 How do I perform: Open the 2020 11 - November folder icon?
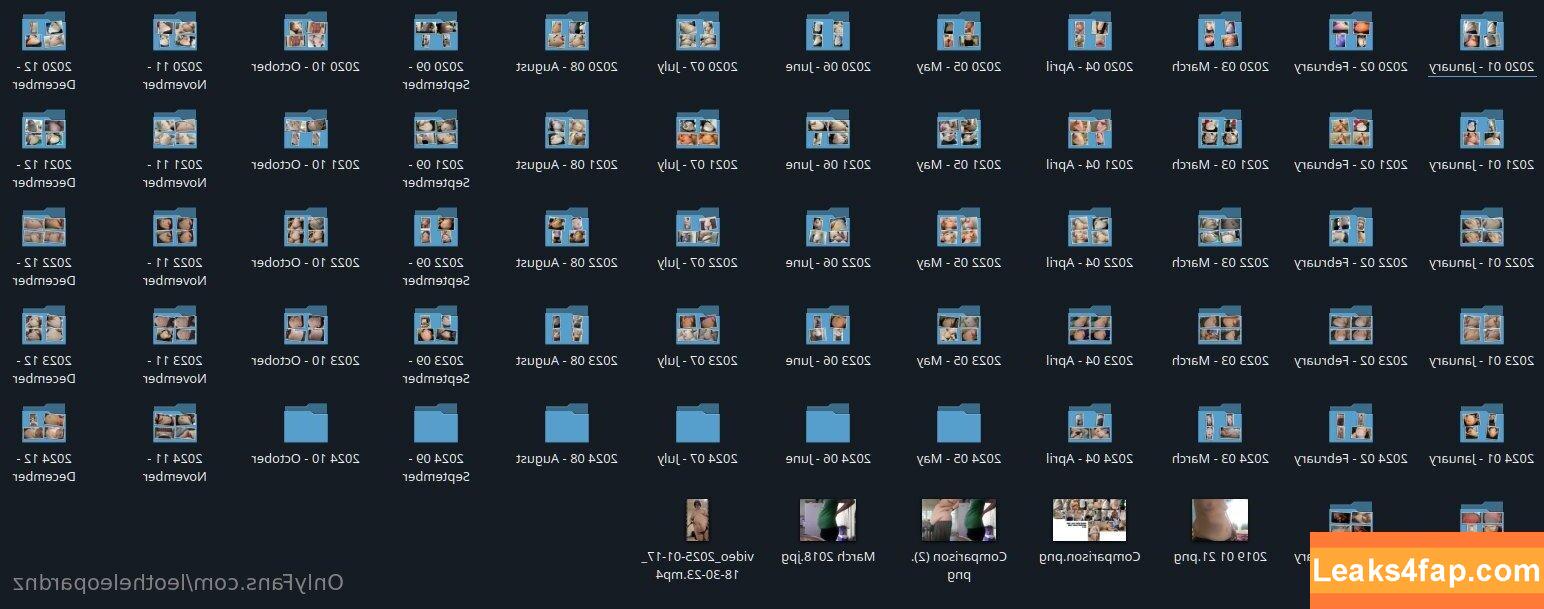coord(175,32)
